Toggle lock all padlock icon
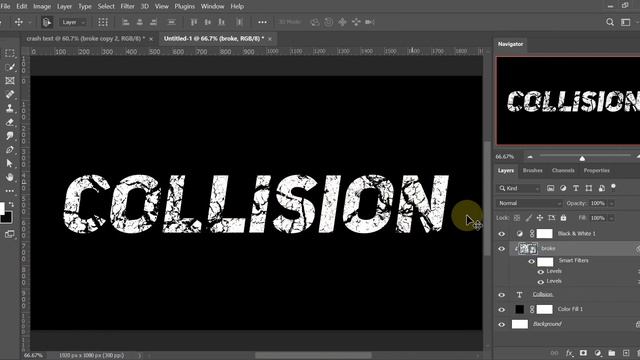This screenshot has height=360, width=640. [x=563, y=218]
